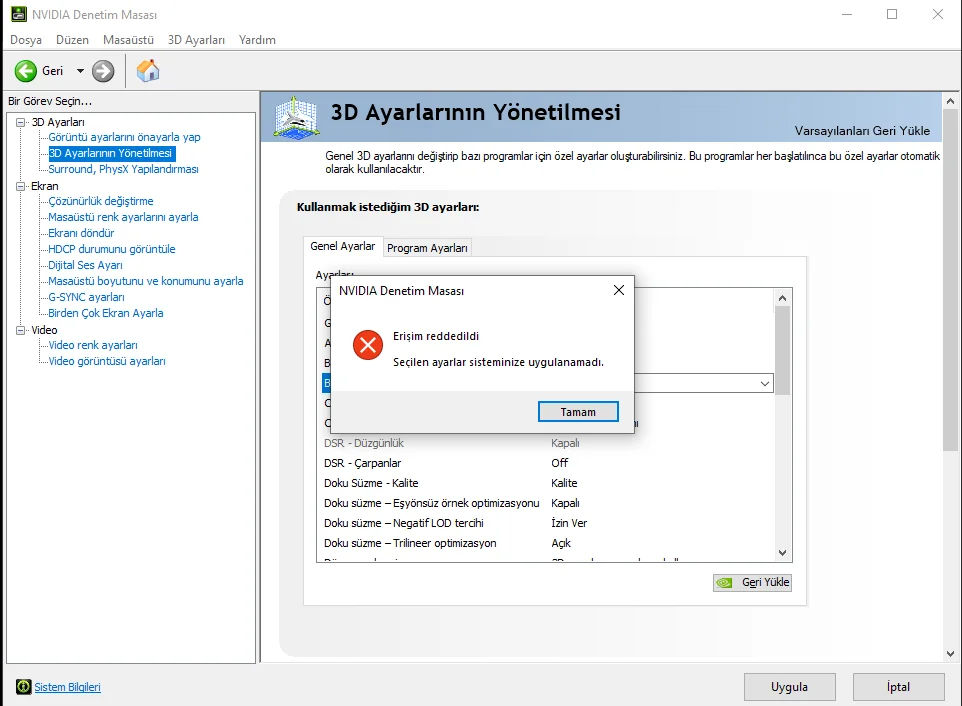Click Varsayılanları Geri Yükle link

(862, 131)
